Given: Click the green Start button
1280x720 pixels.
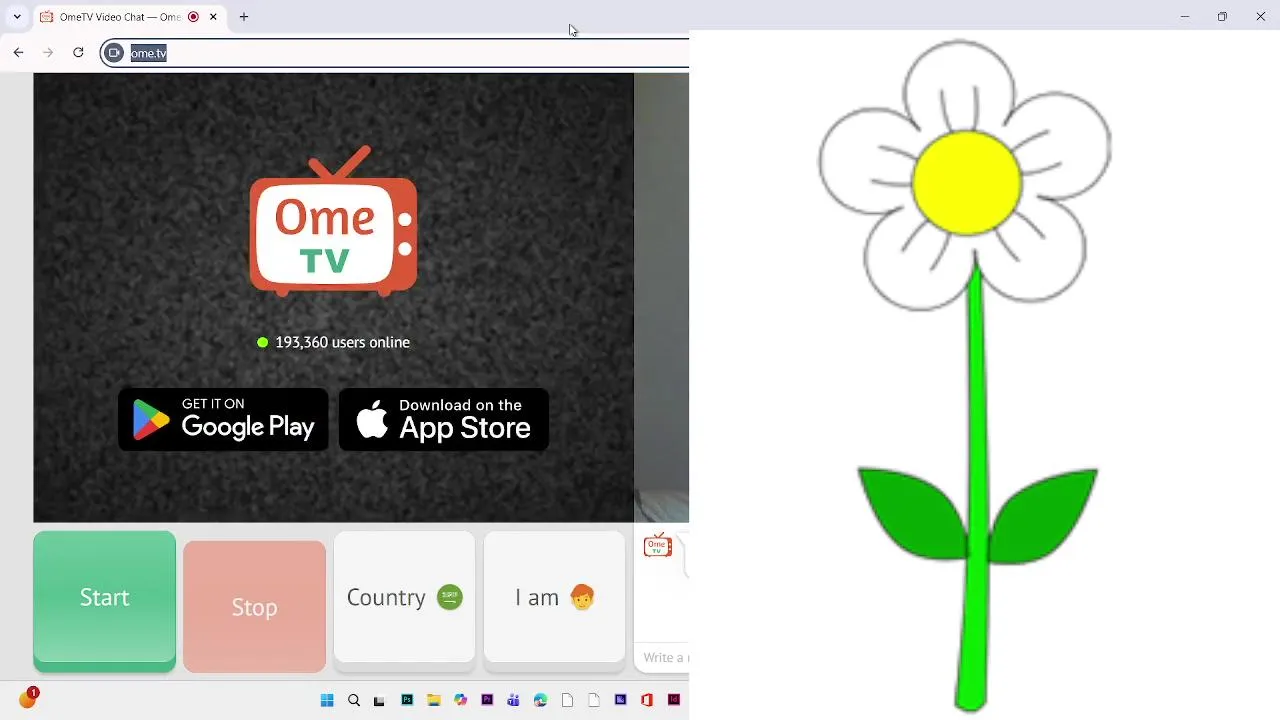Looking at the screenshot, I should 104,600.
